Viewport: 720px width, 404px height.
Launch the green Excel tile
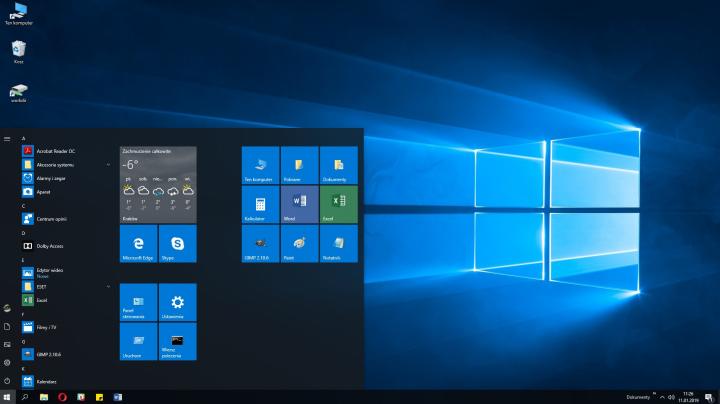pyautogui.click(x=338, y=204)
